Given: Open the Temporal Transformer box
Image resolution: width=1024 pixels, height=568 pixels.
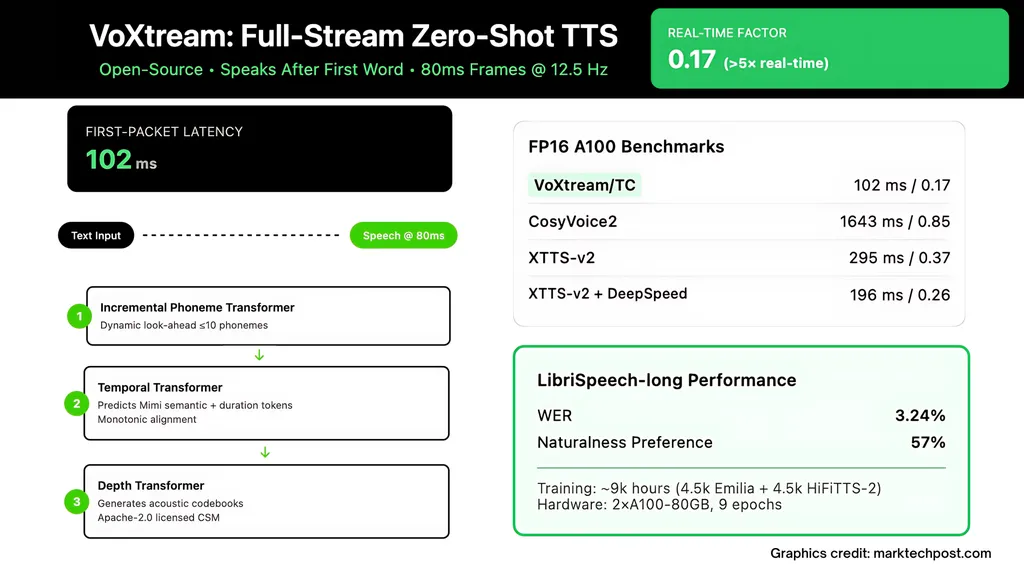Looking at the screenshot, I should tap(266, 403).
